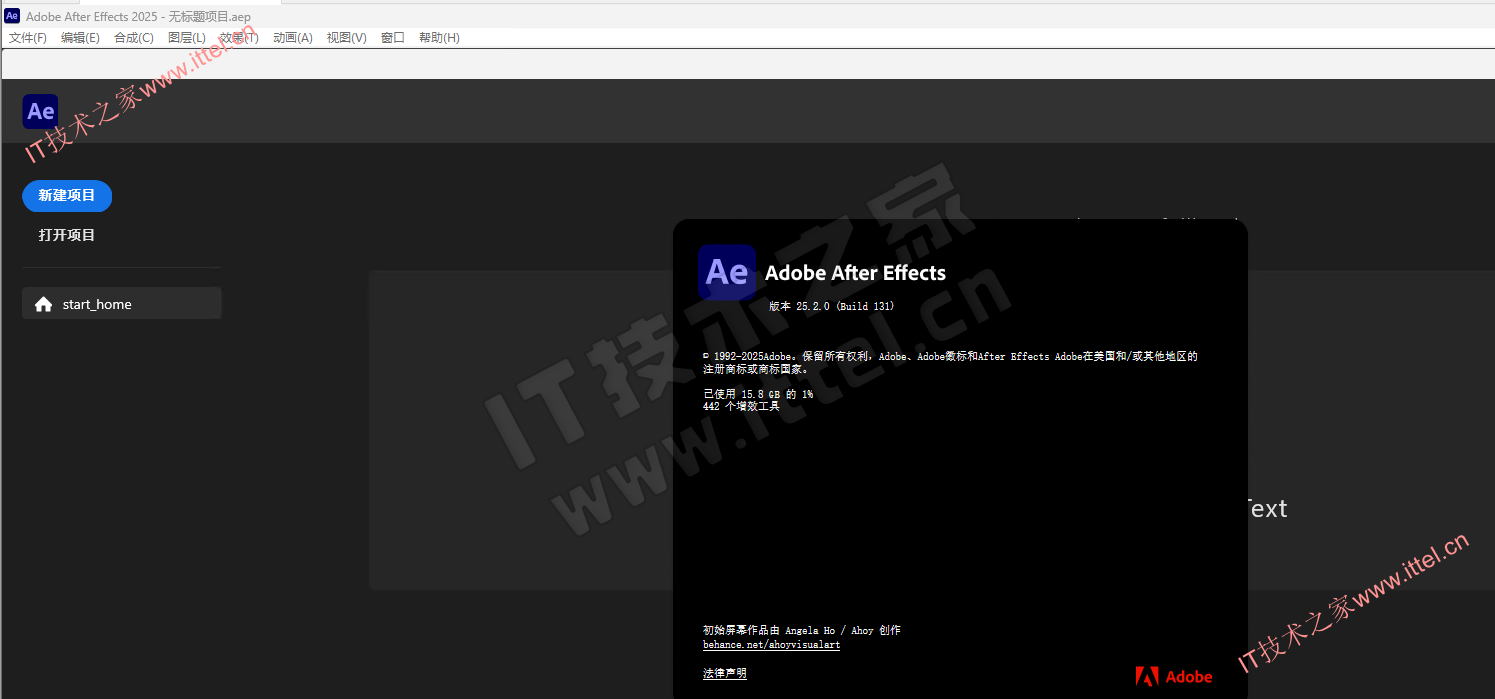Click the 打开项目 button
This screenshot has width=1495, height=699.
point(67,235)
